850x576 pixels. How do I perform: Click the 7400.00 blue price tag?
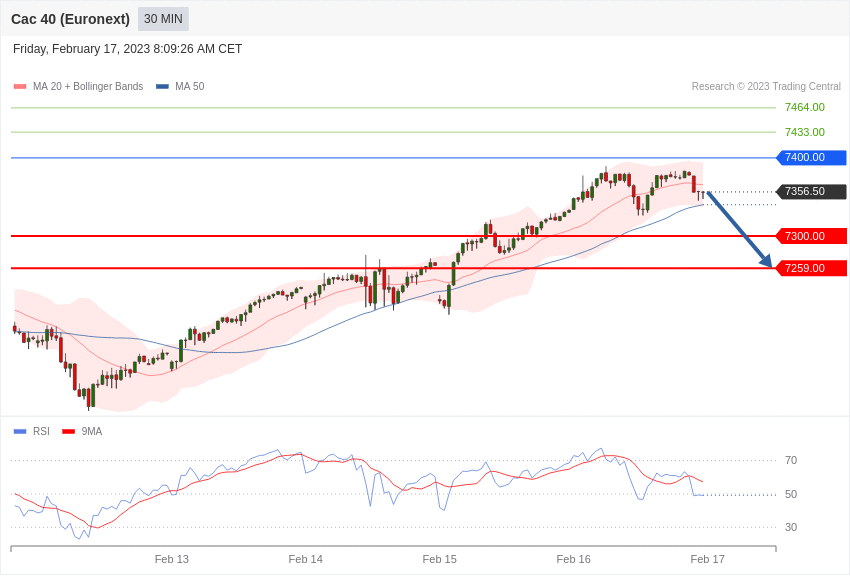coord(811,158)
